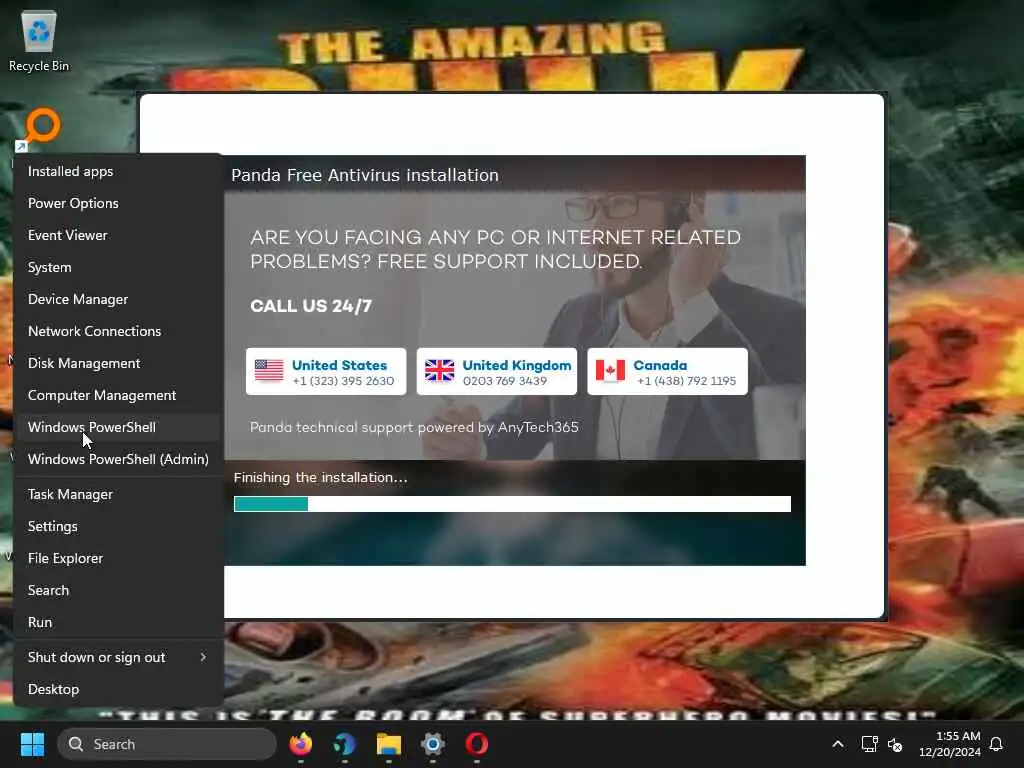This screenshot has height=768, width=1024.
Task: Select Desktop in the context menu
Action: click(118, 689)
